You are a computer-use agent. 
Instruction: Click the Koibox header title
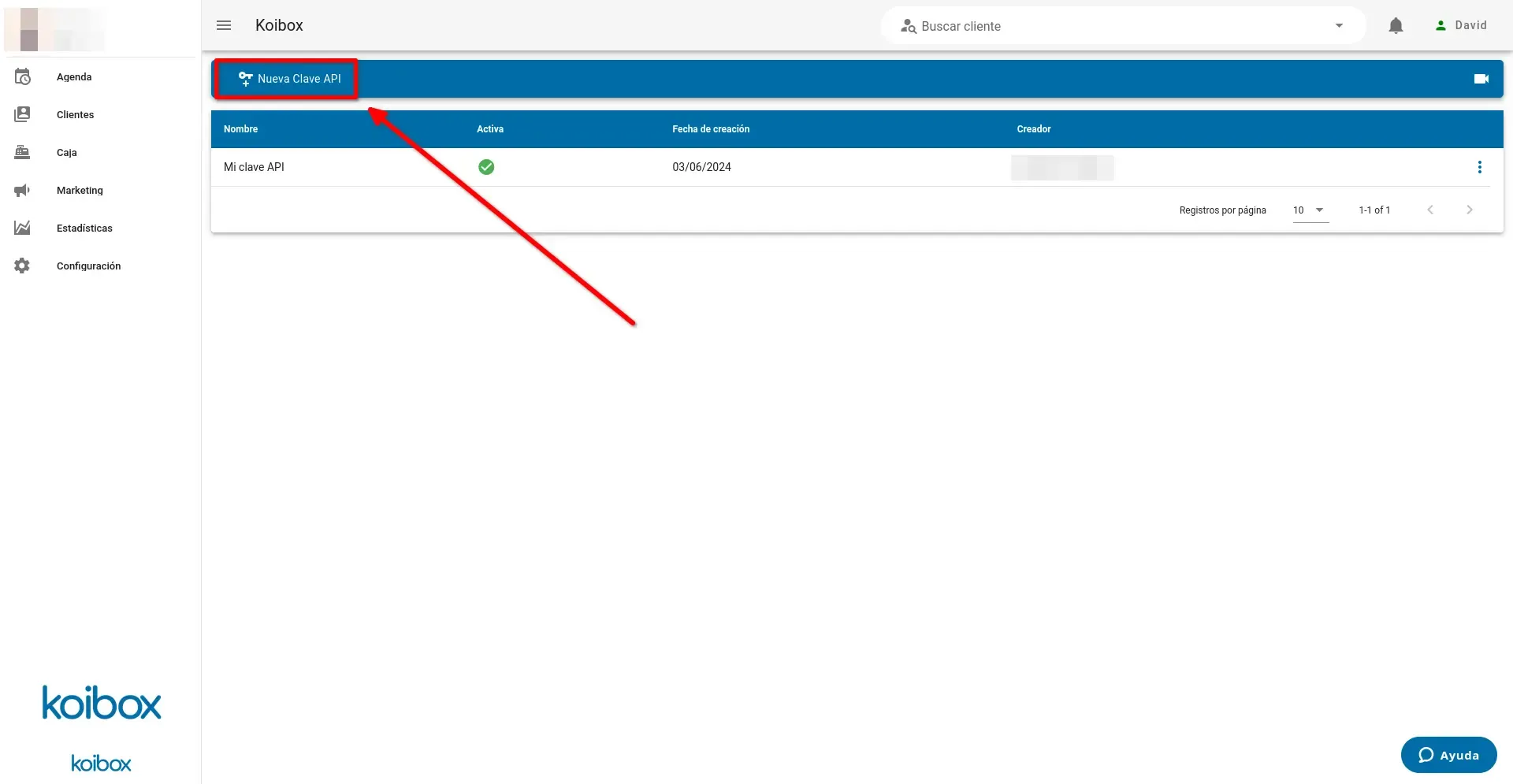point(278,25)
